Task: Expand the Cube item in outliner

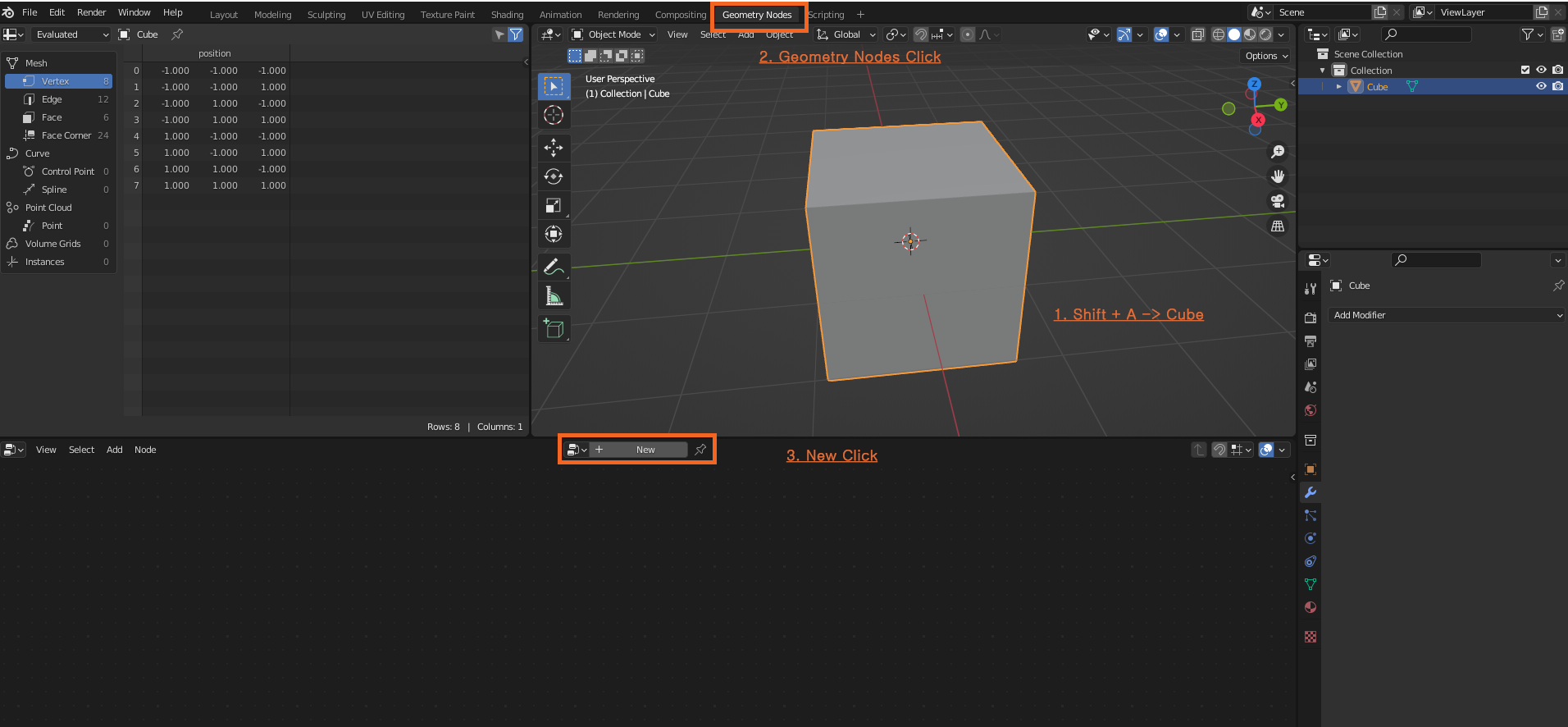Action: 1339,86
